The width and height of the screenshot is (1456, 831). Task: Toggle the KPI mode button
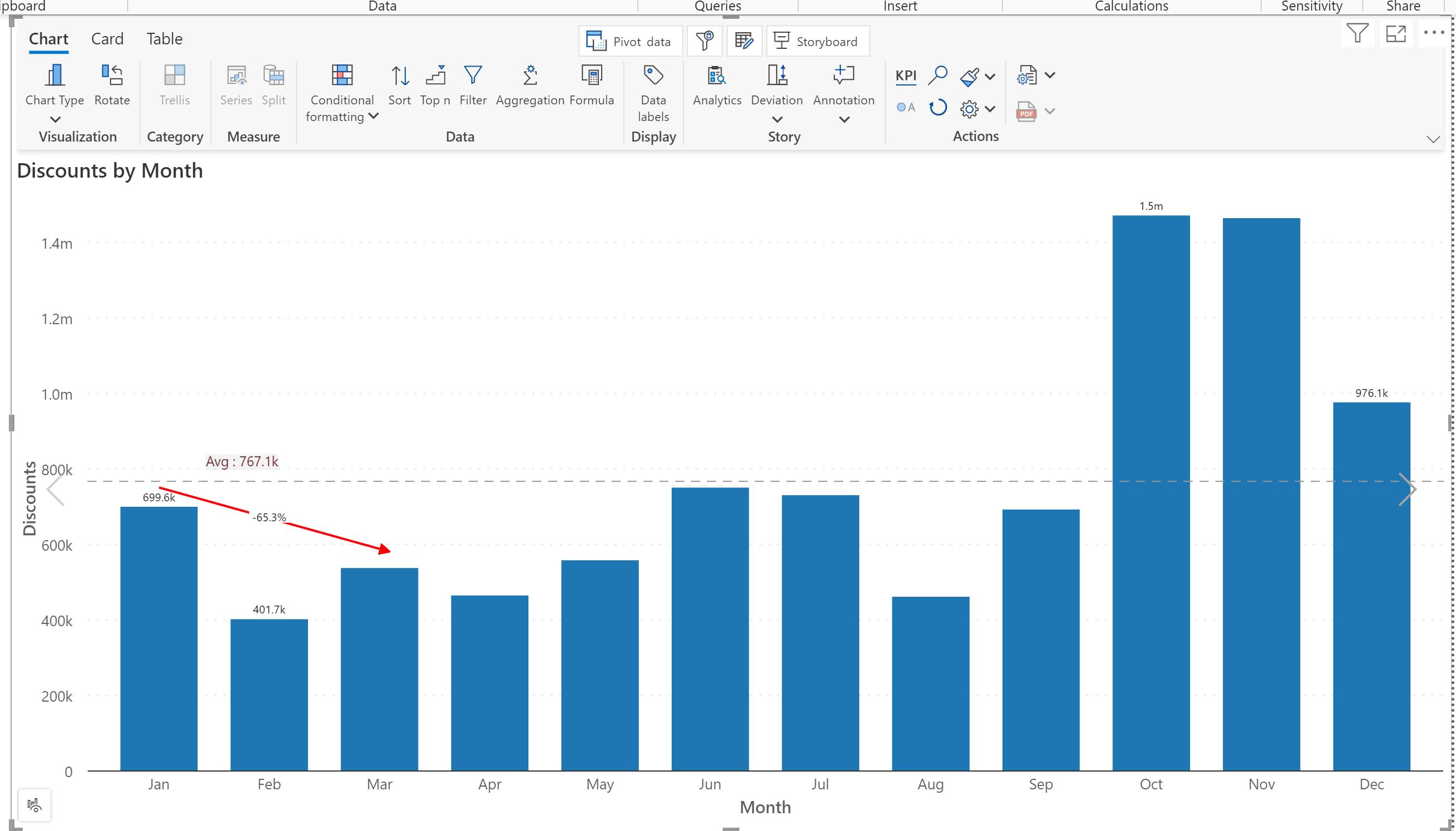coord(905,75)
